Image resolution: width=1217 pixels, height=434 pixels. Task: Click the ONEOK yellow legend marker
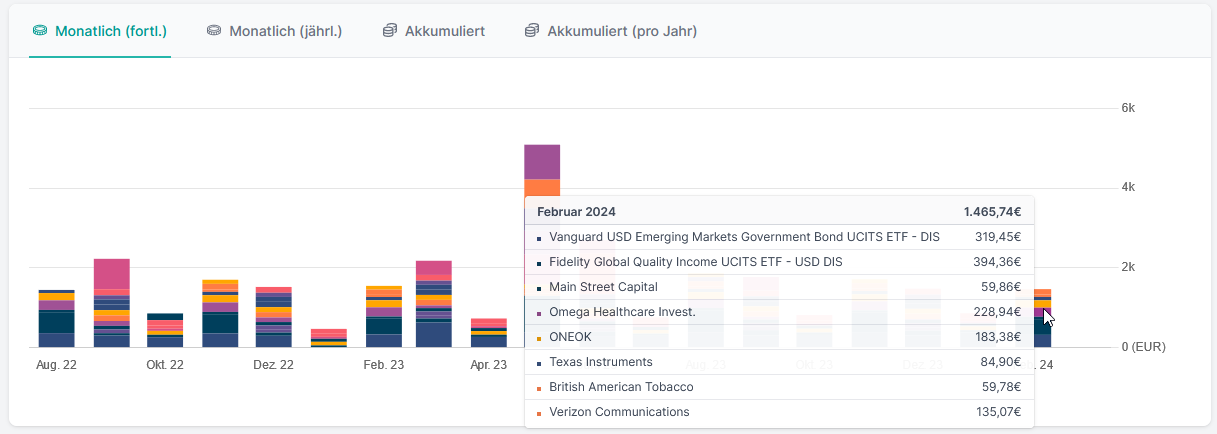540,339
